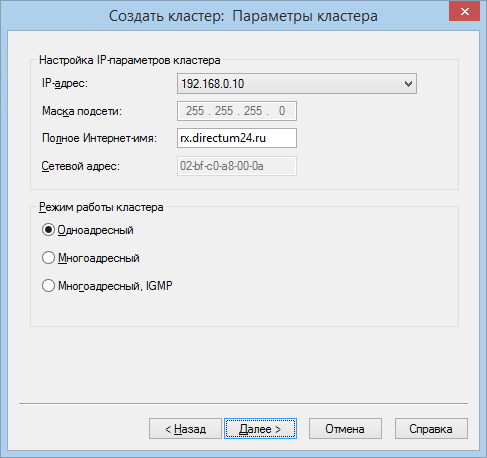Go back with the < Назад button
Screen dimensions: 487x458
click(185, 429)
